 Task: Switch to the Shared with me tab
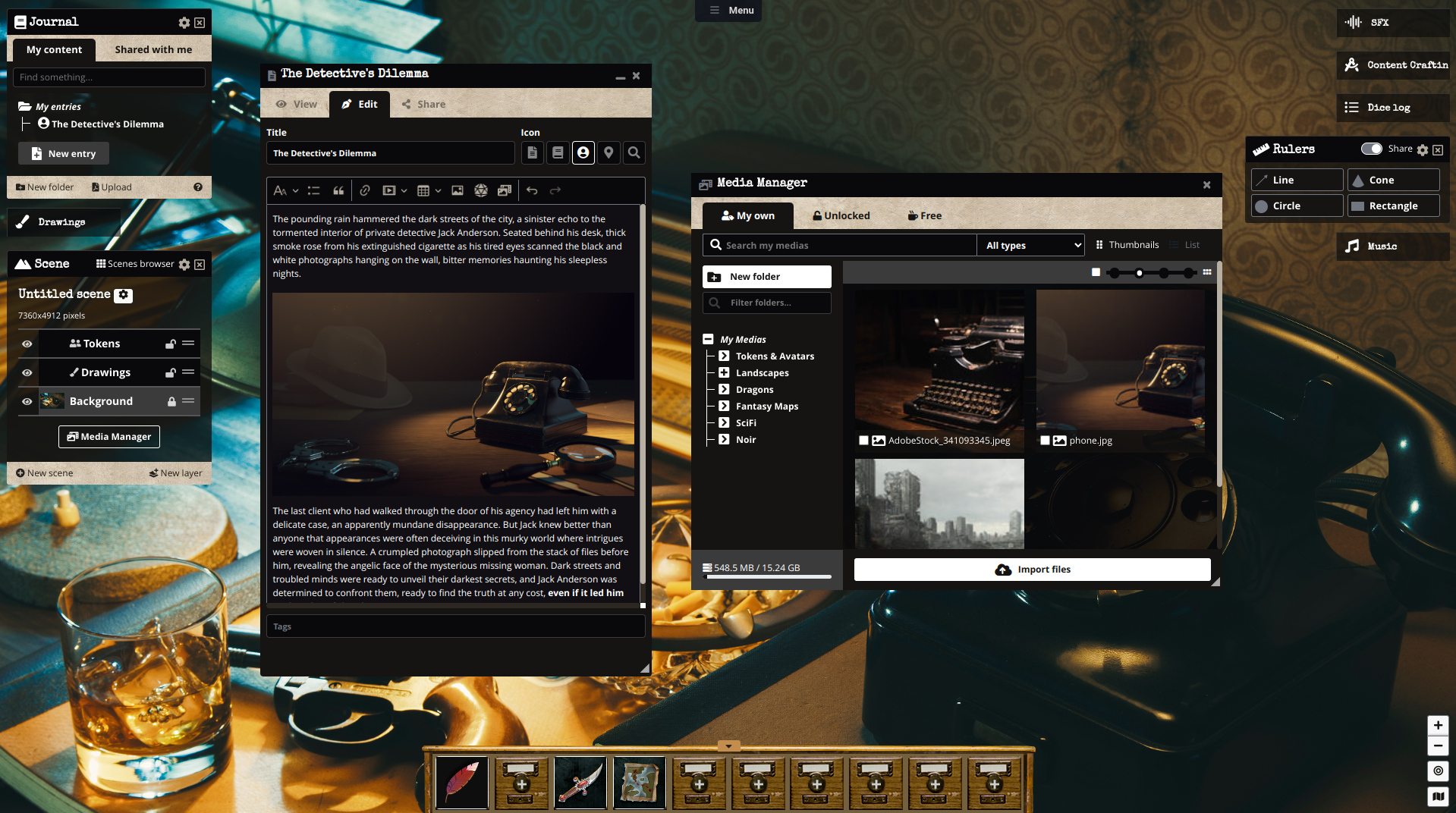pos(153,50)
